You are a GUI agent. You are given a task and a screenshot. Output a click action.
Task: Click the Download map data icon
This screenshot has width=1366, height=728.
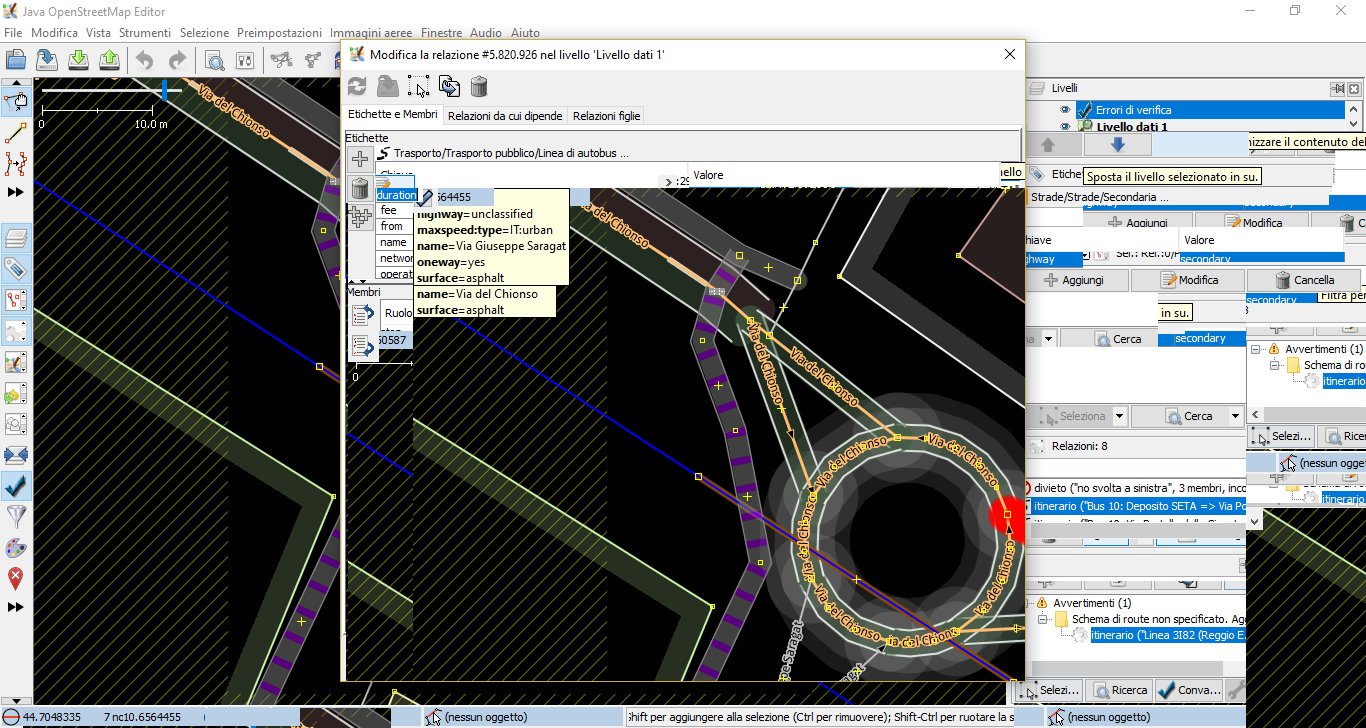click(79, 60)
